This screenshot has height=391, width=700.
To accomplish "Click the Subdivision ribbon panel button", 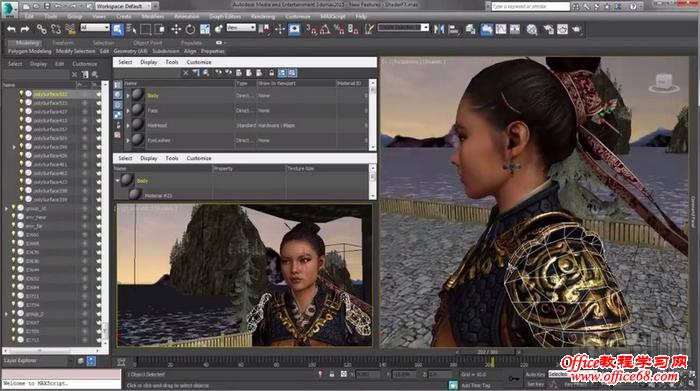I will click(x=166, y=51).
